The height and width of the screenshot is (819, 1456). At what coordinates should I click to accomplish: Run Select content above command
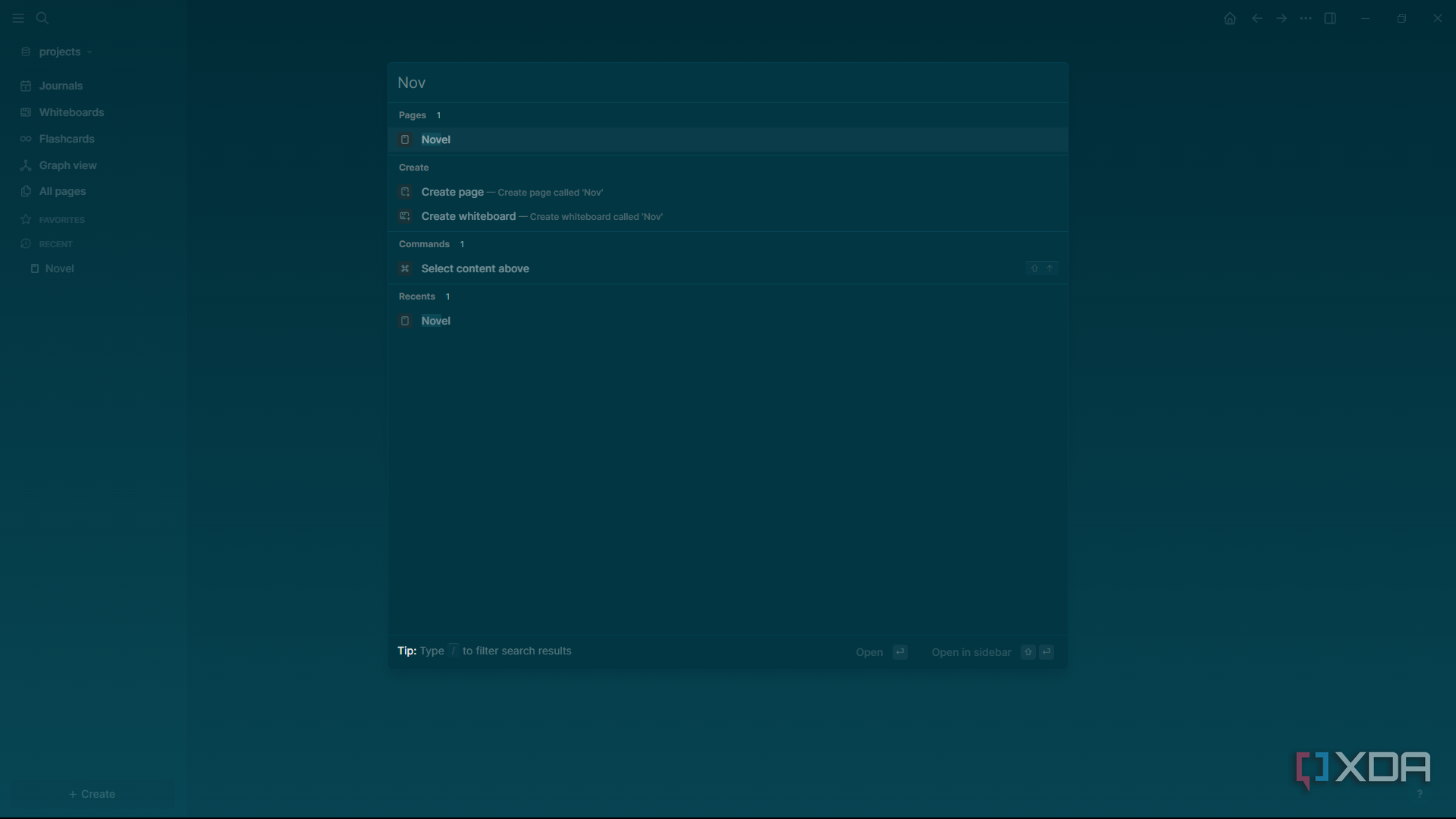click(728, 268)
